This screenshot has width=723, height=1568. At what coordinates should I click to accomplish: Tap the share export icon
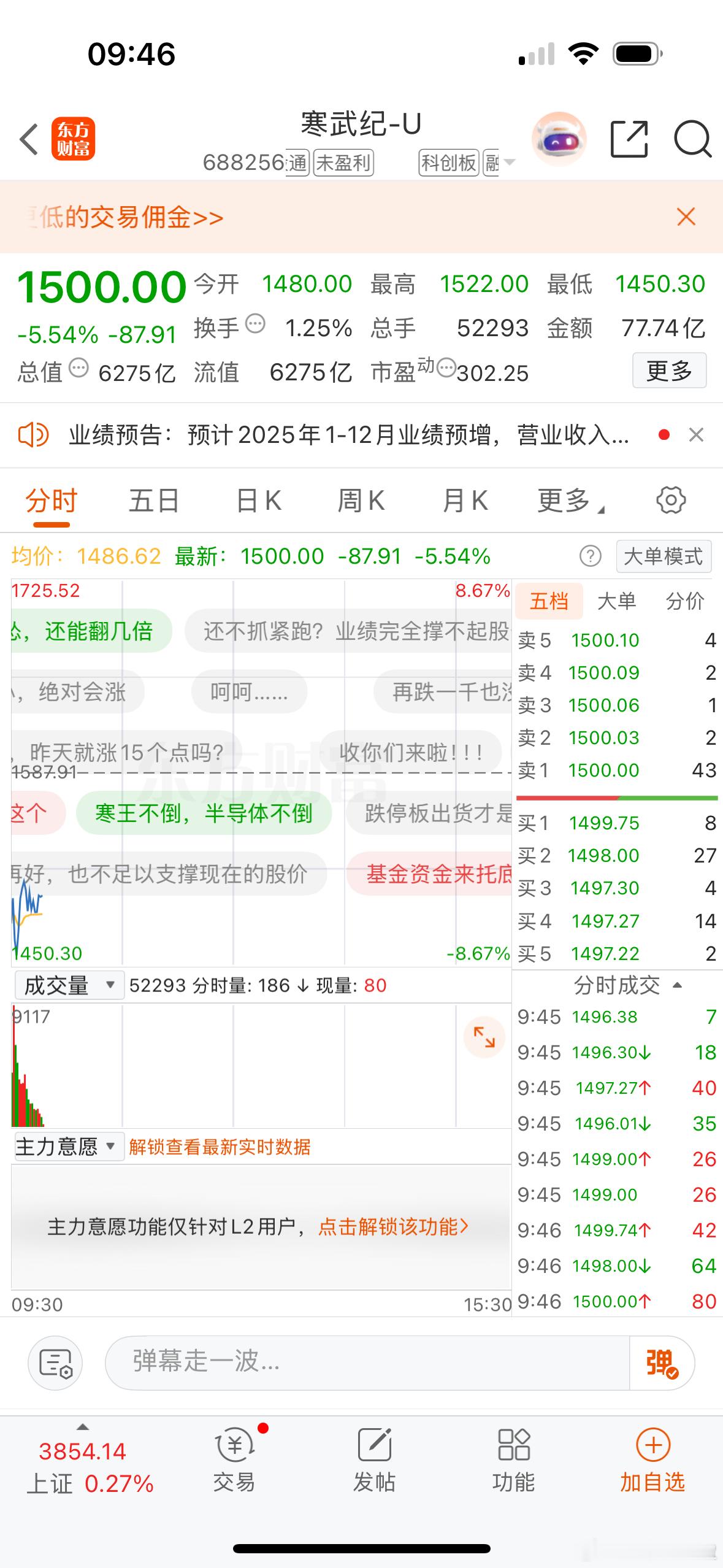click(629, 139)
